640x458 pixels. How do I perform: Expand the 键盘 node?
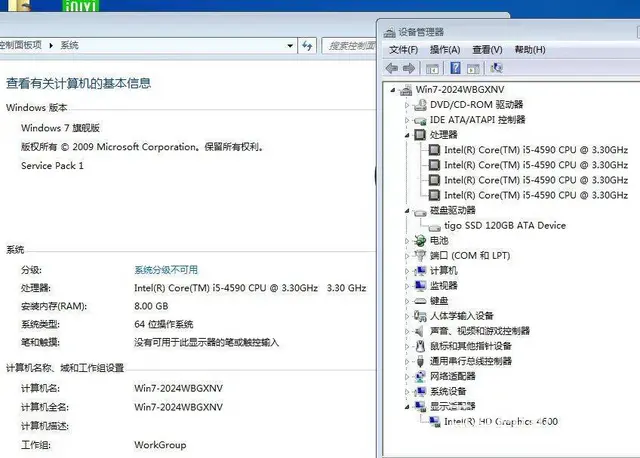pos(407,301)
